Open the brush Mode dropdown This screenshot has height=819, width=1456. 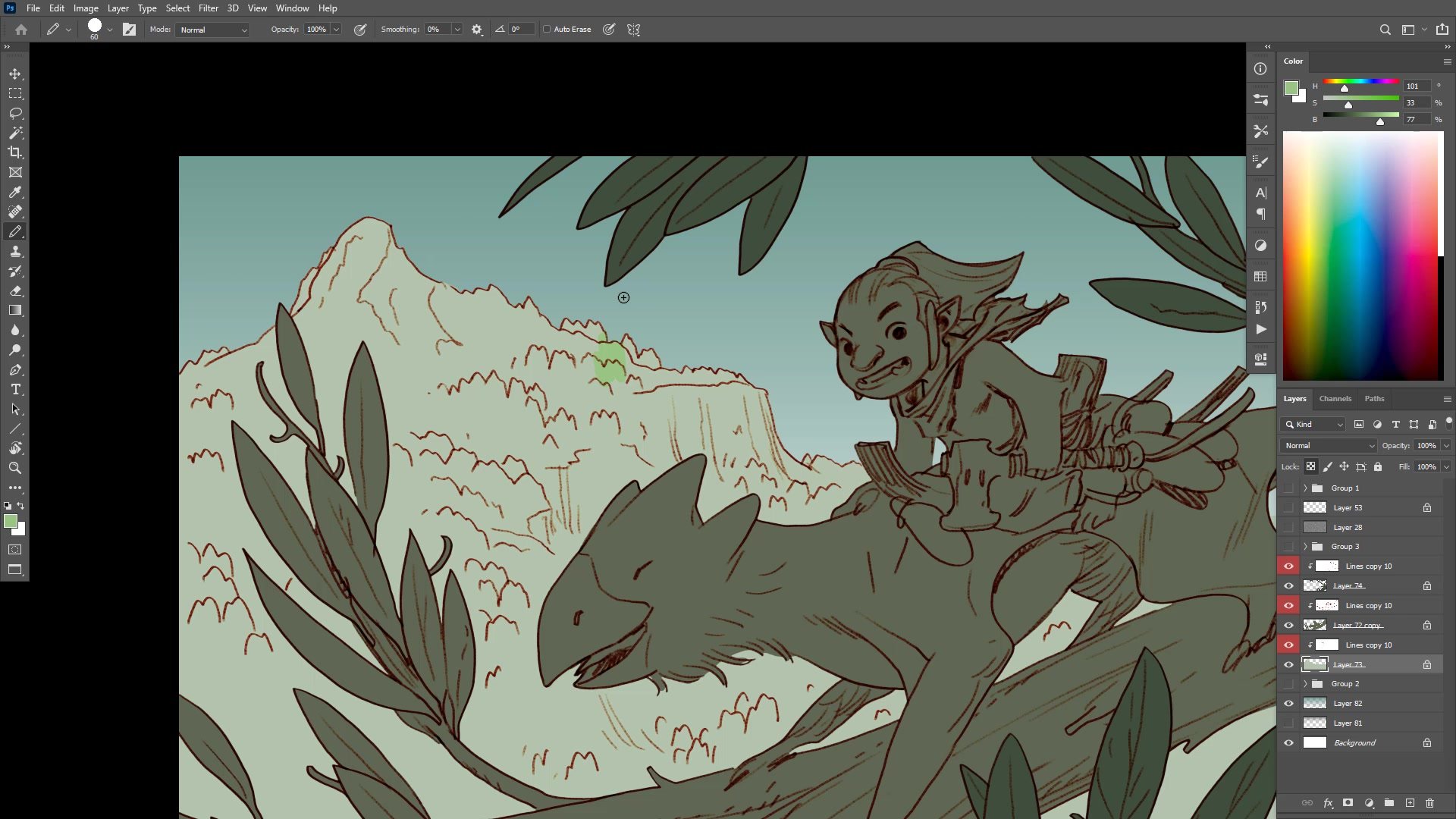coord(213,30)
